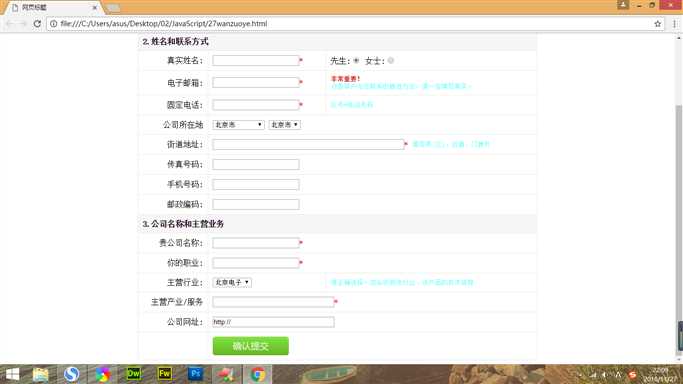Viewport: 683px width, 384px height.
Task: Click the address bar URL
Action: 164,24
